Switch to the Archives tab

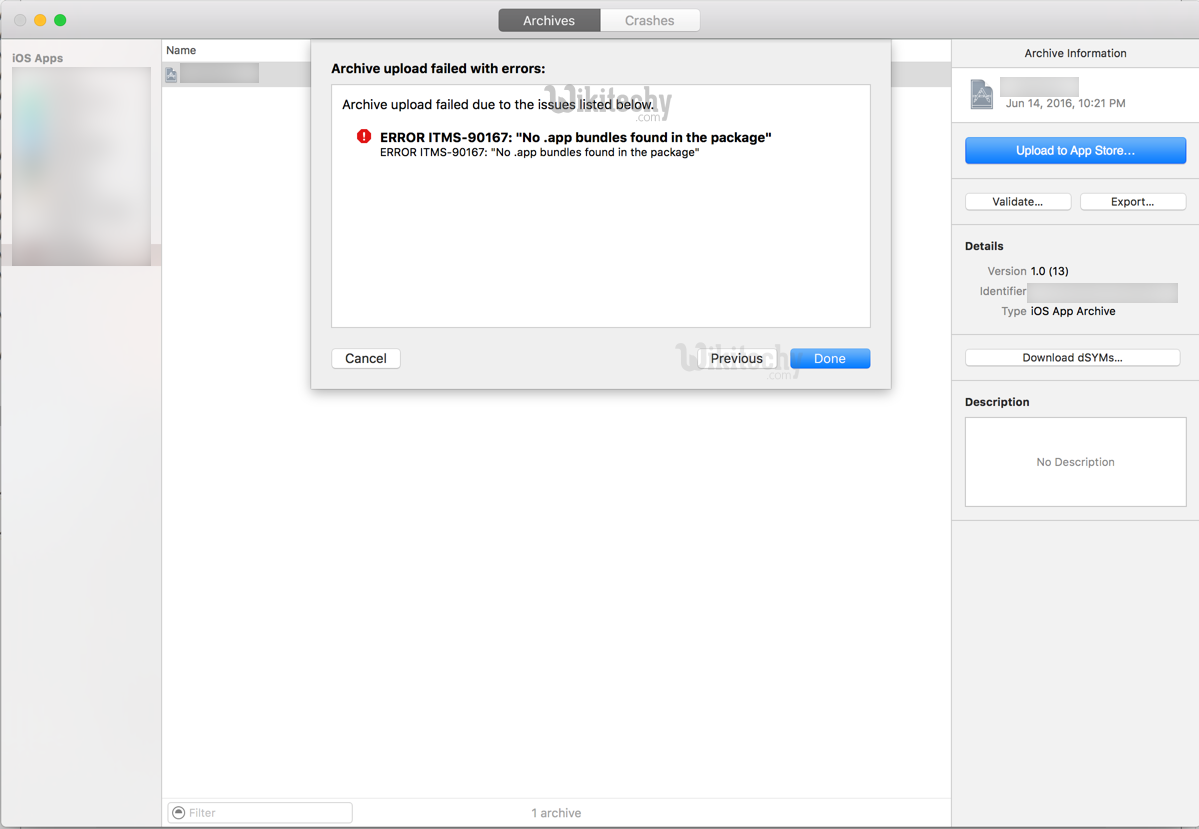click(549, 20)
